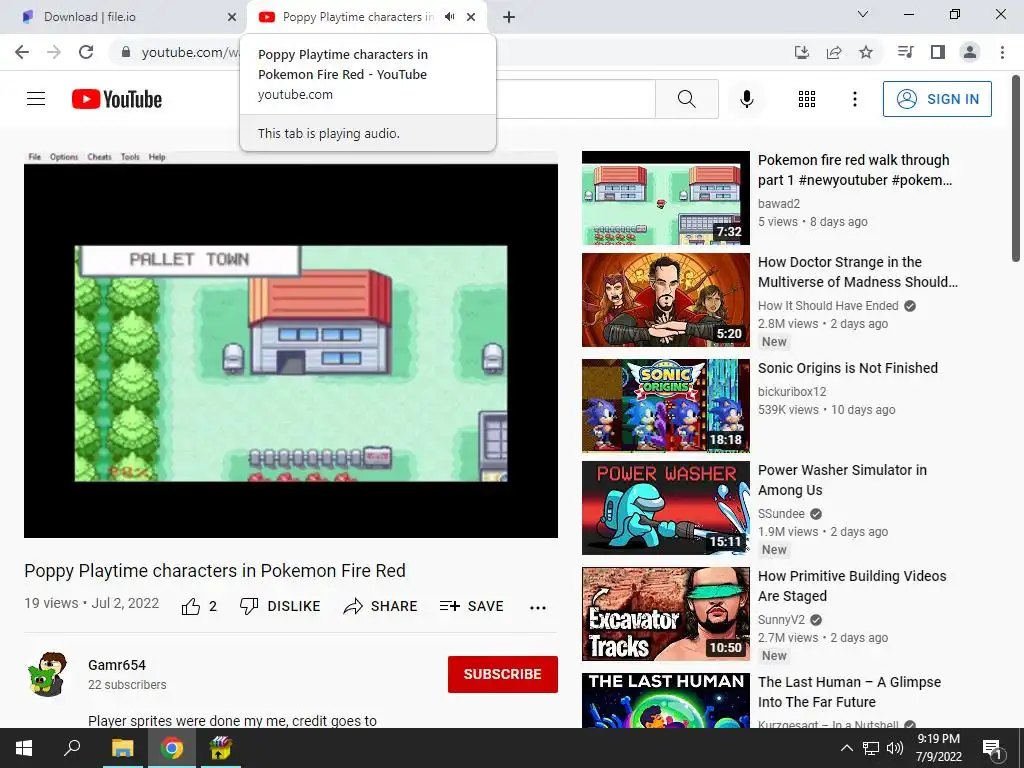Click the YouTube search magnifier button
Viewport: 1024px width, 768px height.
[686, 99]
